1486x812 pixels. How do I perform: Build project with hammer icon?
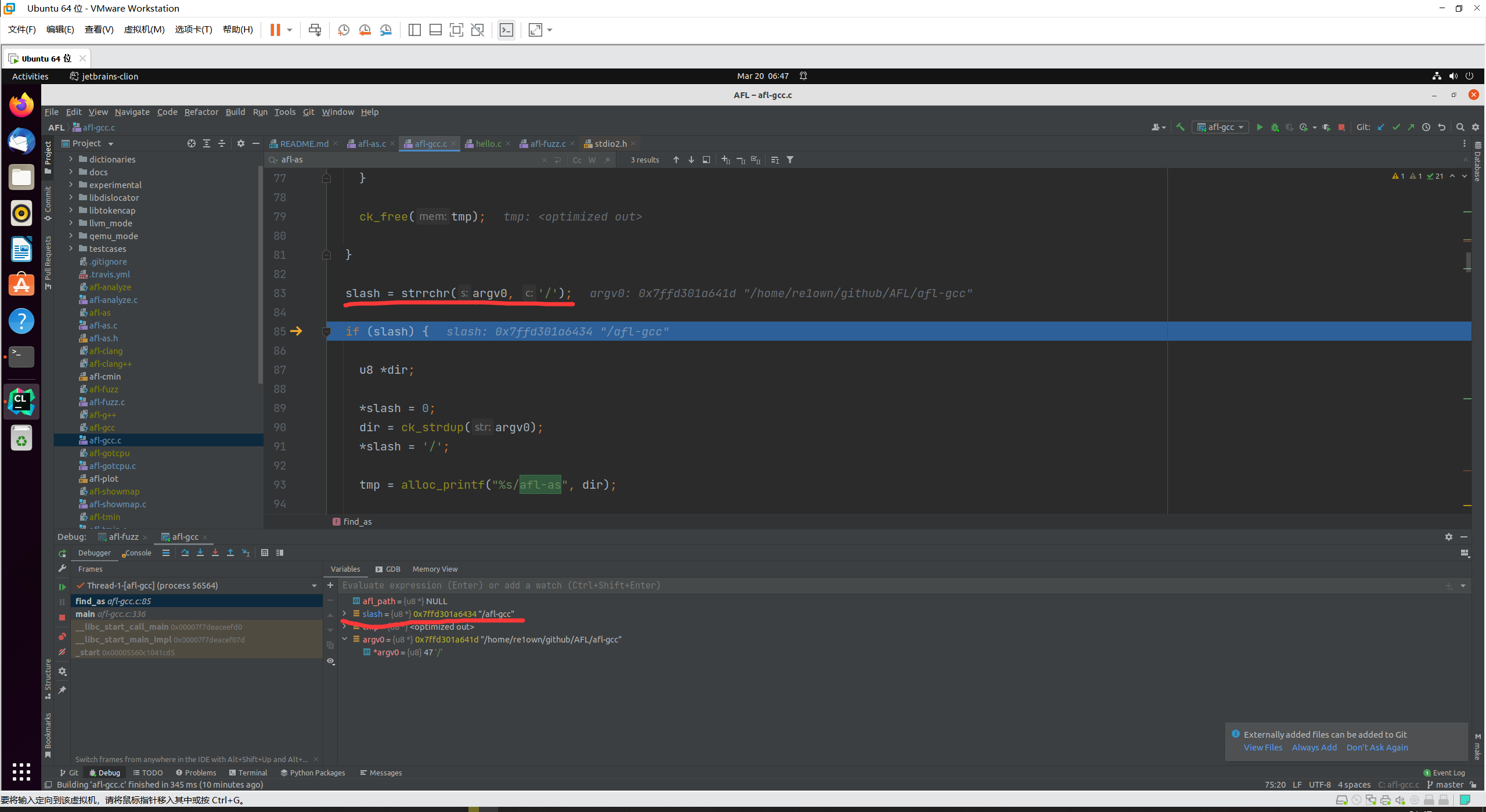1180,127
